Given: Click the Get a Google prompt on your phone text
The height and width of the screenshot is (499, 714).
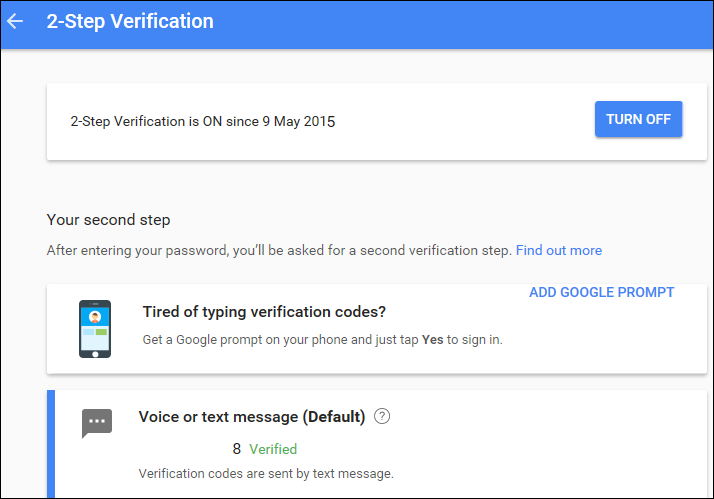Looking at the screenshot, I should [322, 340].
